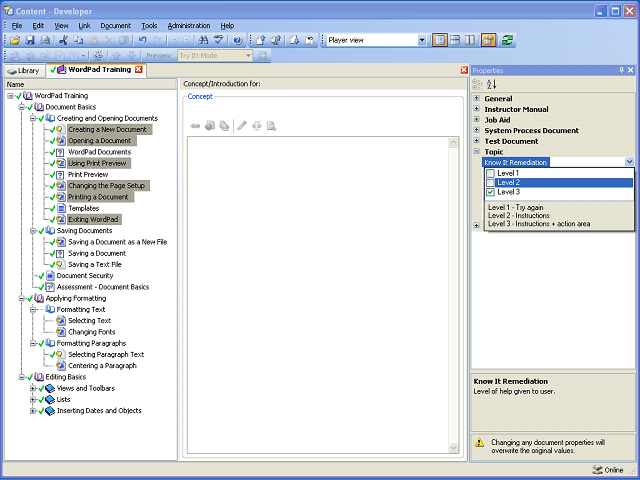Select the vertical split layout icon
The image size is (640, 480).
coord(470,40)
